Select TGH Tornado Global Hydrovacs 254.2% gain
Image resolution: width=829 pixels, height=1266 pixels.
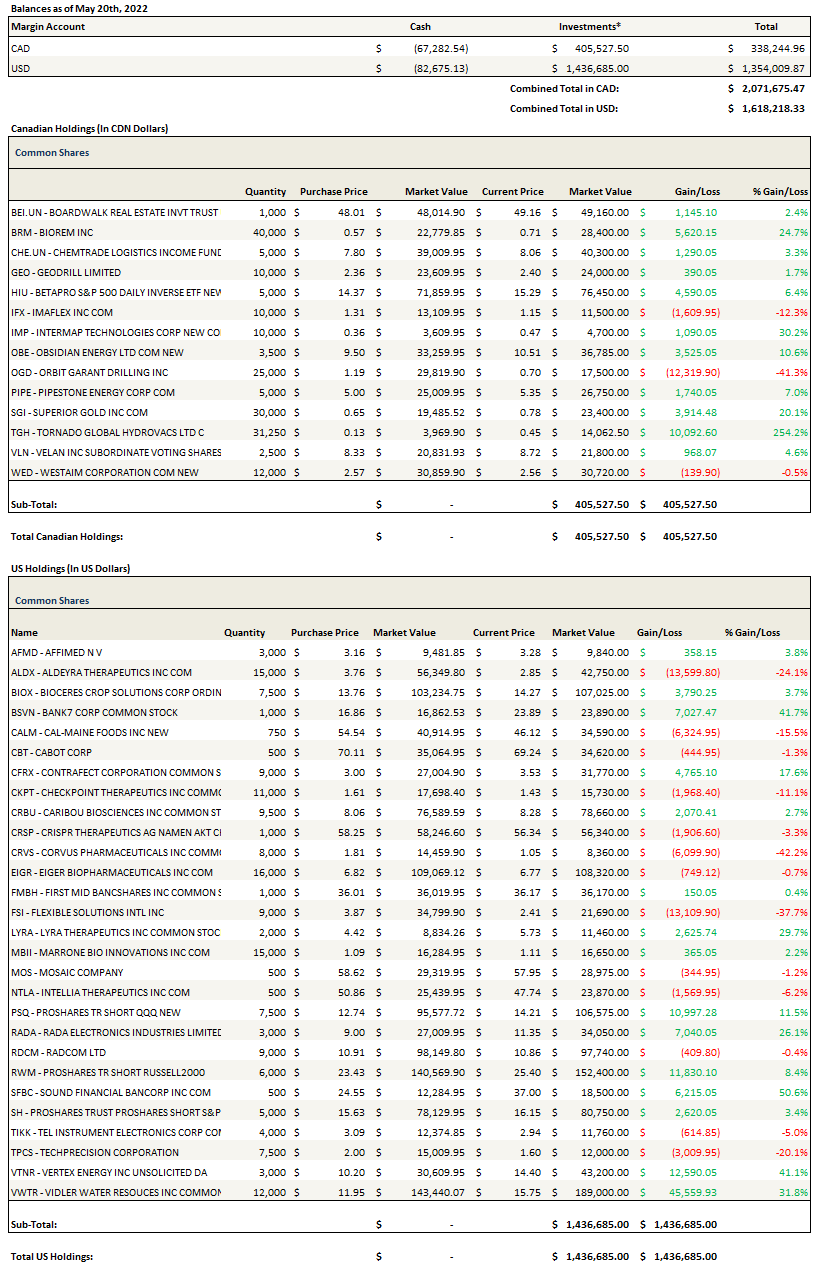[790, 432]
